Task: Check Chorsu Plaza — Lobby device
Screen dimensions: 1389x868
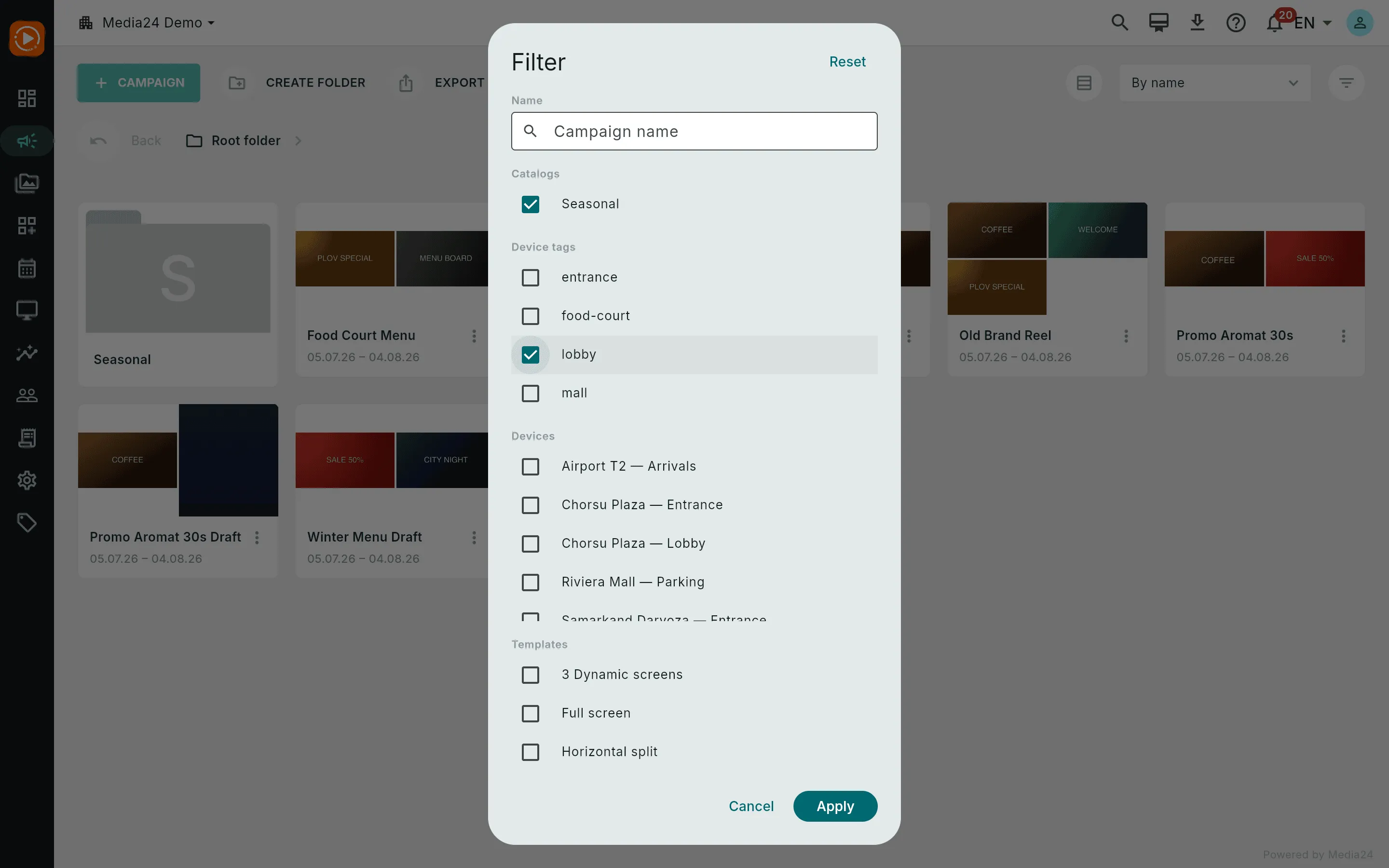Action: [531, 543]
